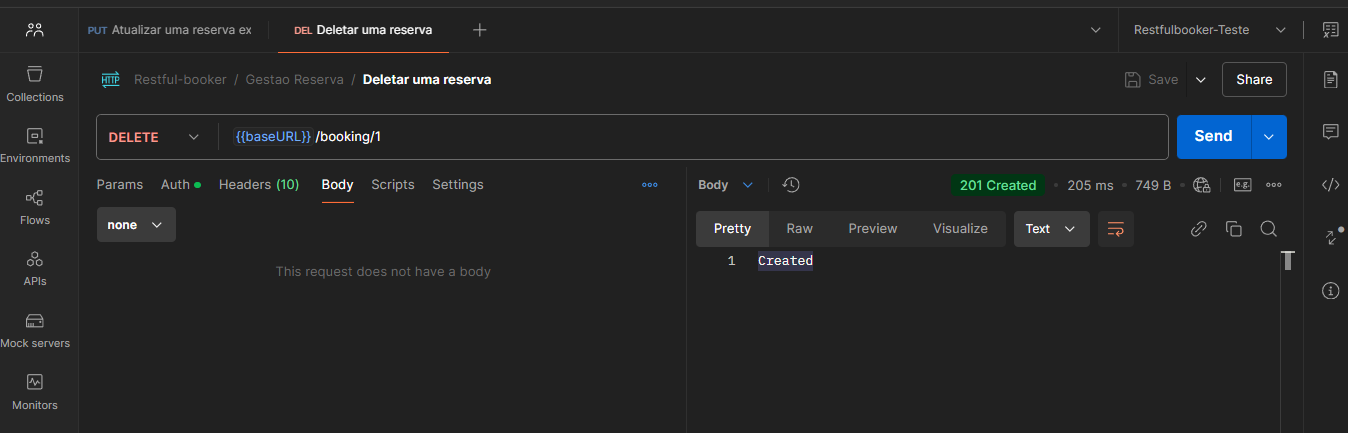Expand the DELETE method dropdown
Screen dimensions: 1348x433
click(154, 137)
